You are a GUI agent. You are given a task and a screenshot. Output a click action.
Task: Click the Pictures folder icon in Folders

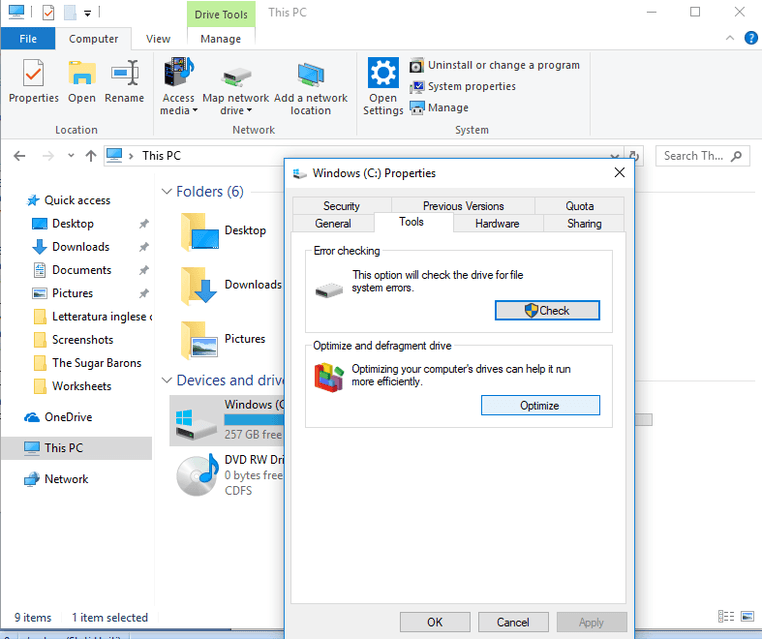click(x=199, y=340)
